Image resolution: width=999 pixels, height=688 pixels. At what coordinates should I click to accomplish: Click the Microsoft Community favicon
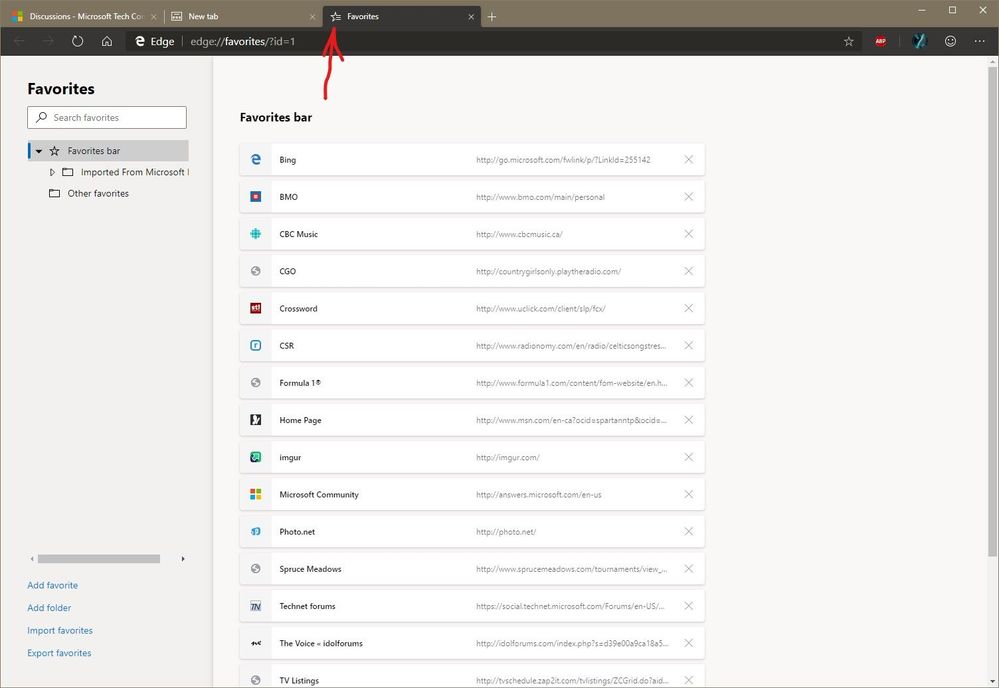[255, 494]
